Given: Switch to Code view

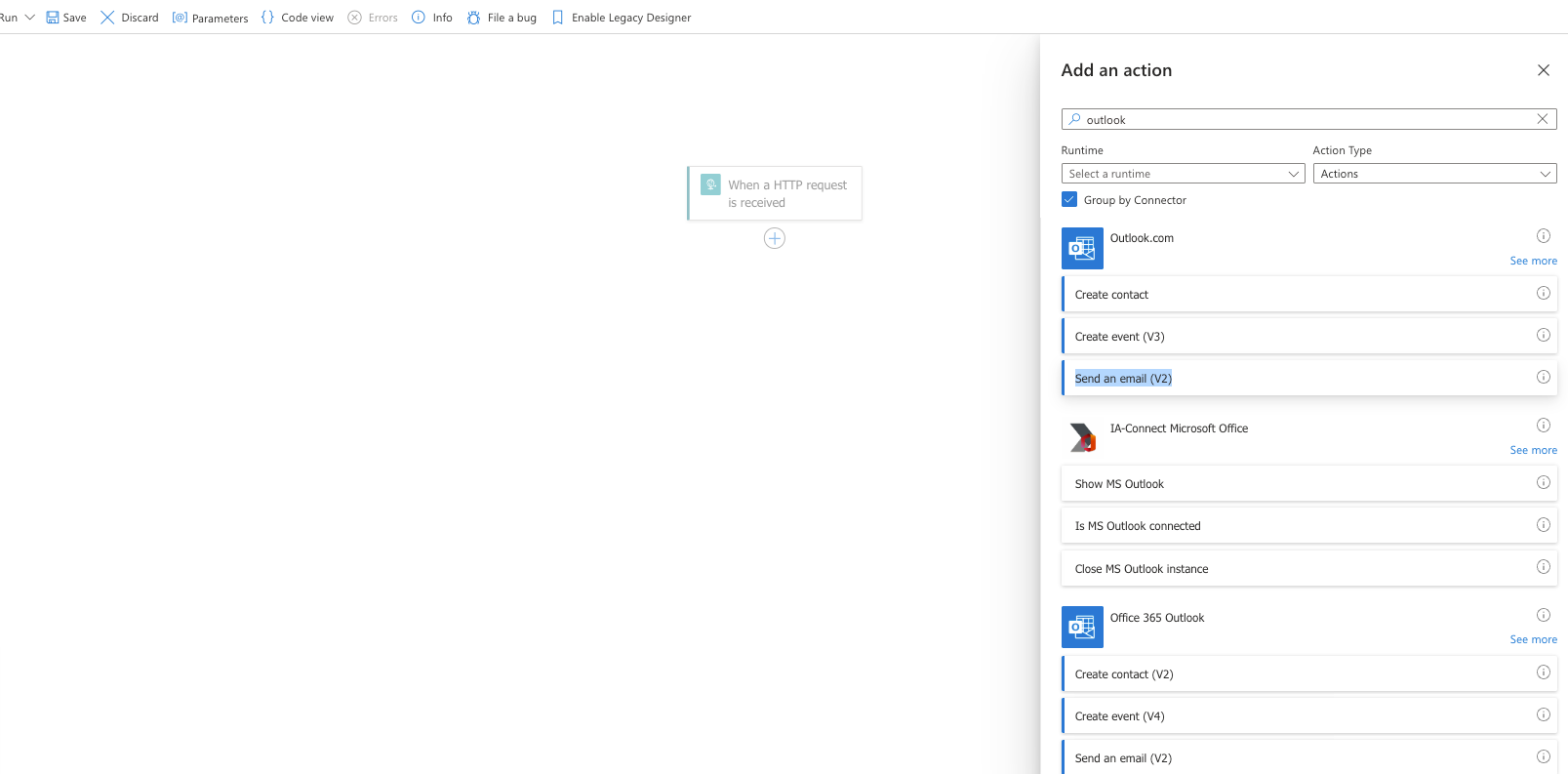Looking at the screenshot, I should [x=298, y=18].
